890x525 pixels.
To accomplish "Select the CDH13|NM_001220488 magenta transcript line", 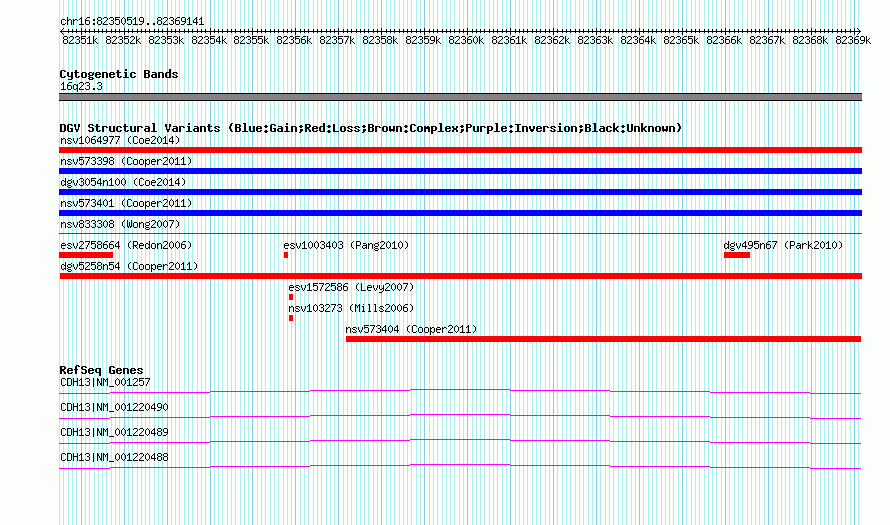I will pyautogui.click(x=460, y=466).
